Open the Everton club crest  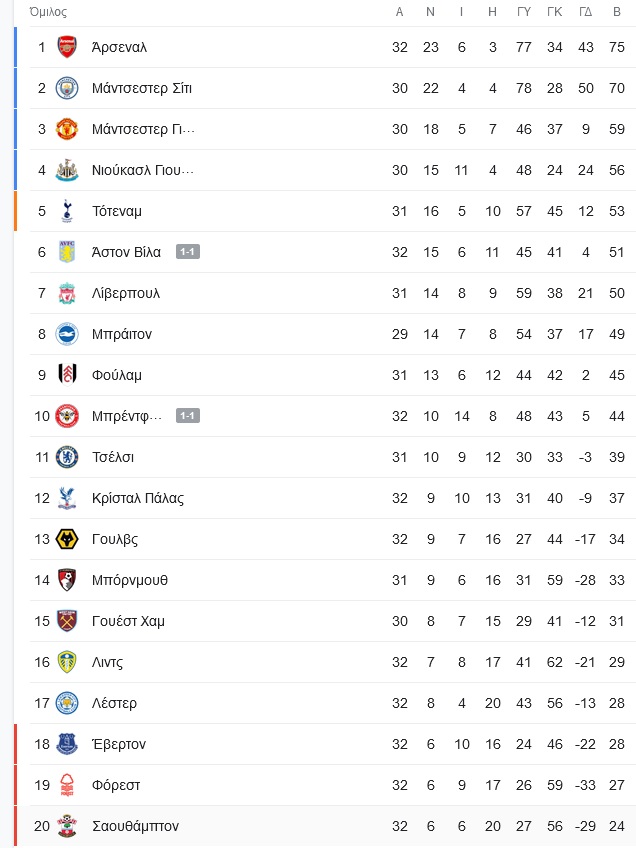click(67, 744)
